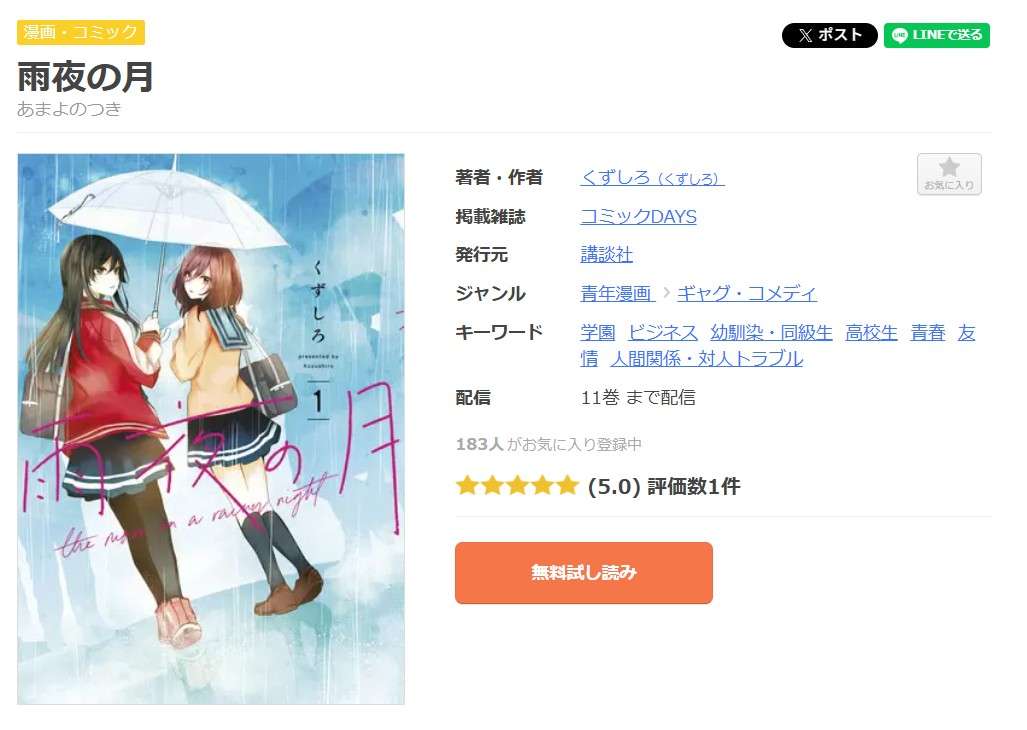Open the 雨夜の月 cover thumbnail
Image resolution: width=1027 pixels, height=730 pixels.
tap(211, 429)
